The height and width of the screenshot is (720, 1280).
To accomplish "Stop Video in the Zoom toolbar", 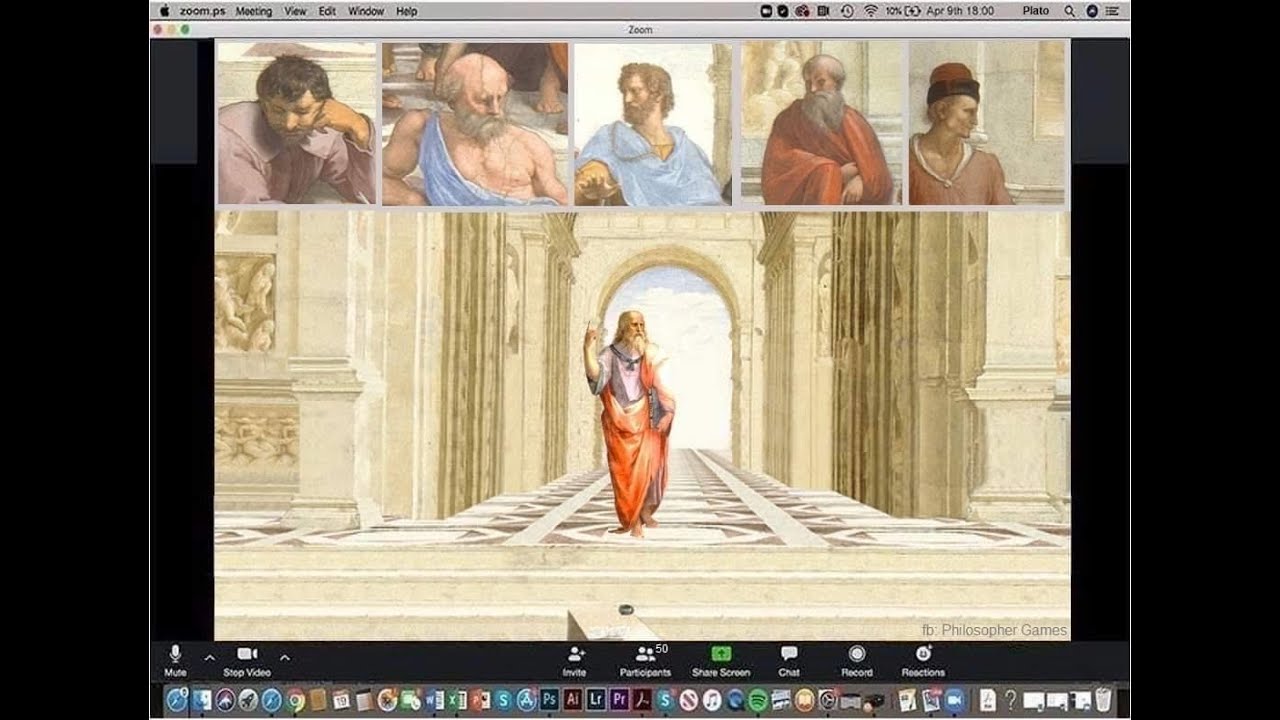I will [247, 660].
